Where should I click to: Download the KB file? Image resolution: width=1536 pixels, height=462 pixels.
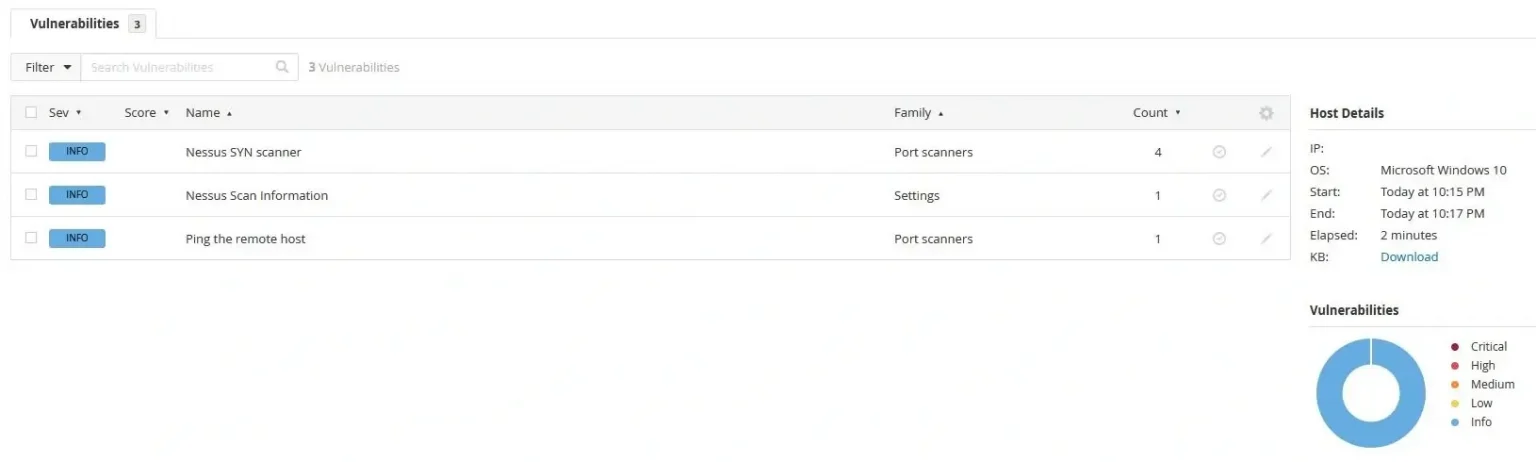click(x=1409, y=257)
